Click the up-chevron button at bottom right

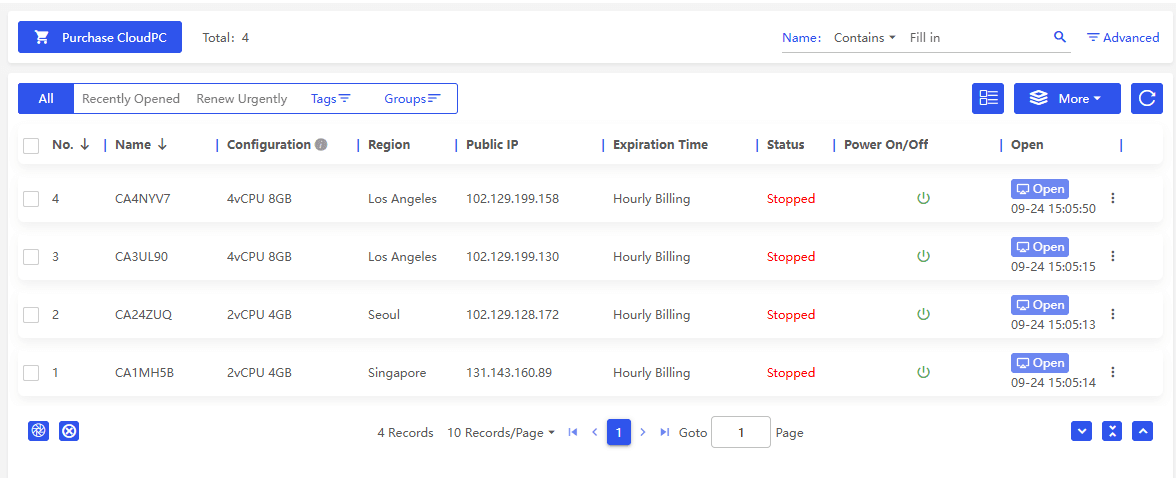(x=1143, y=431)
